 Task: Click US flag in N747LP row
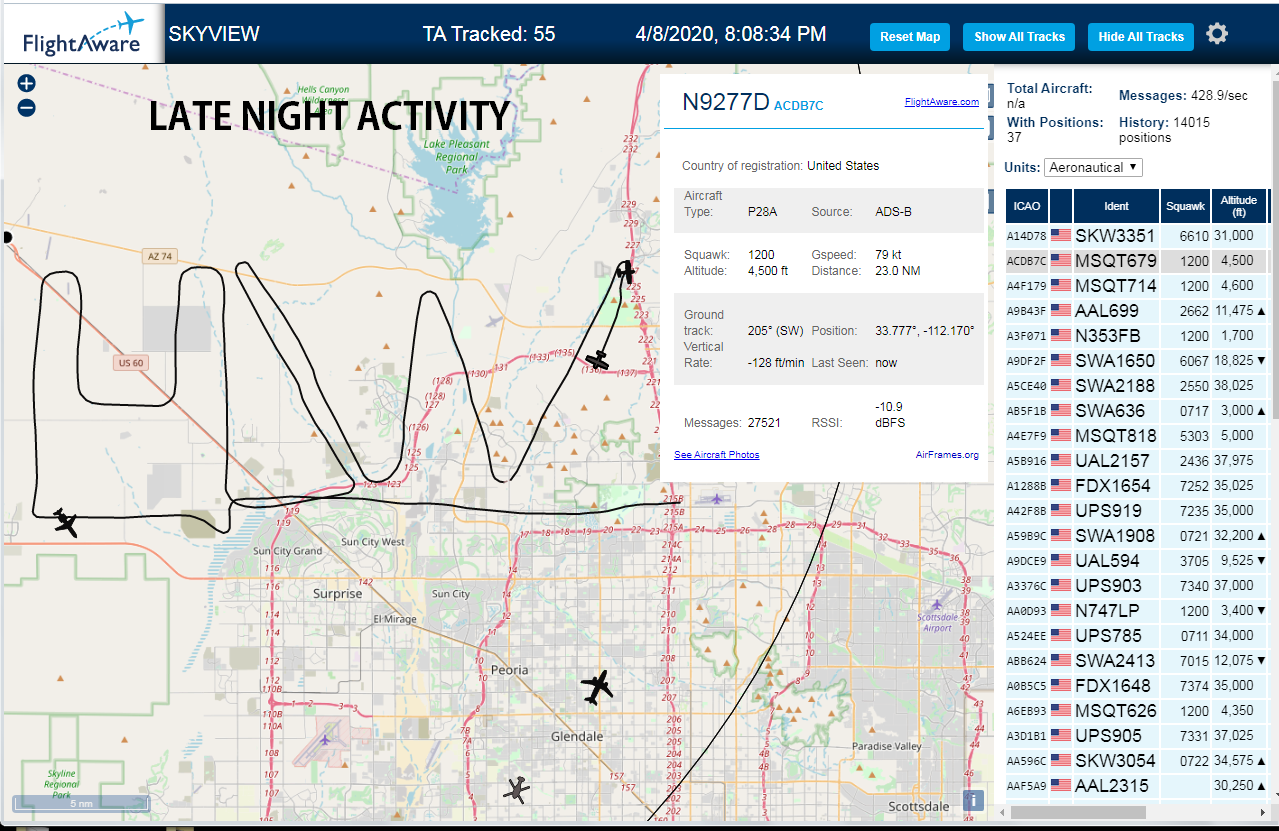(x=1061, y=611)
